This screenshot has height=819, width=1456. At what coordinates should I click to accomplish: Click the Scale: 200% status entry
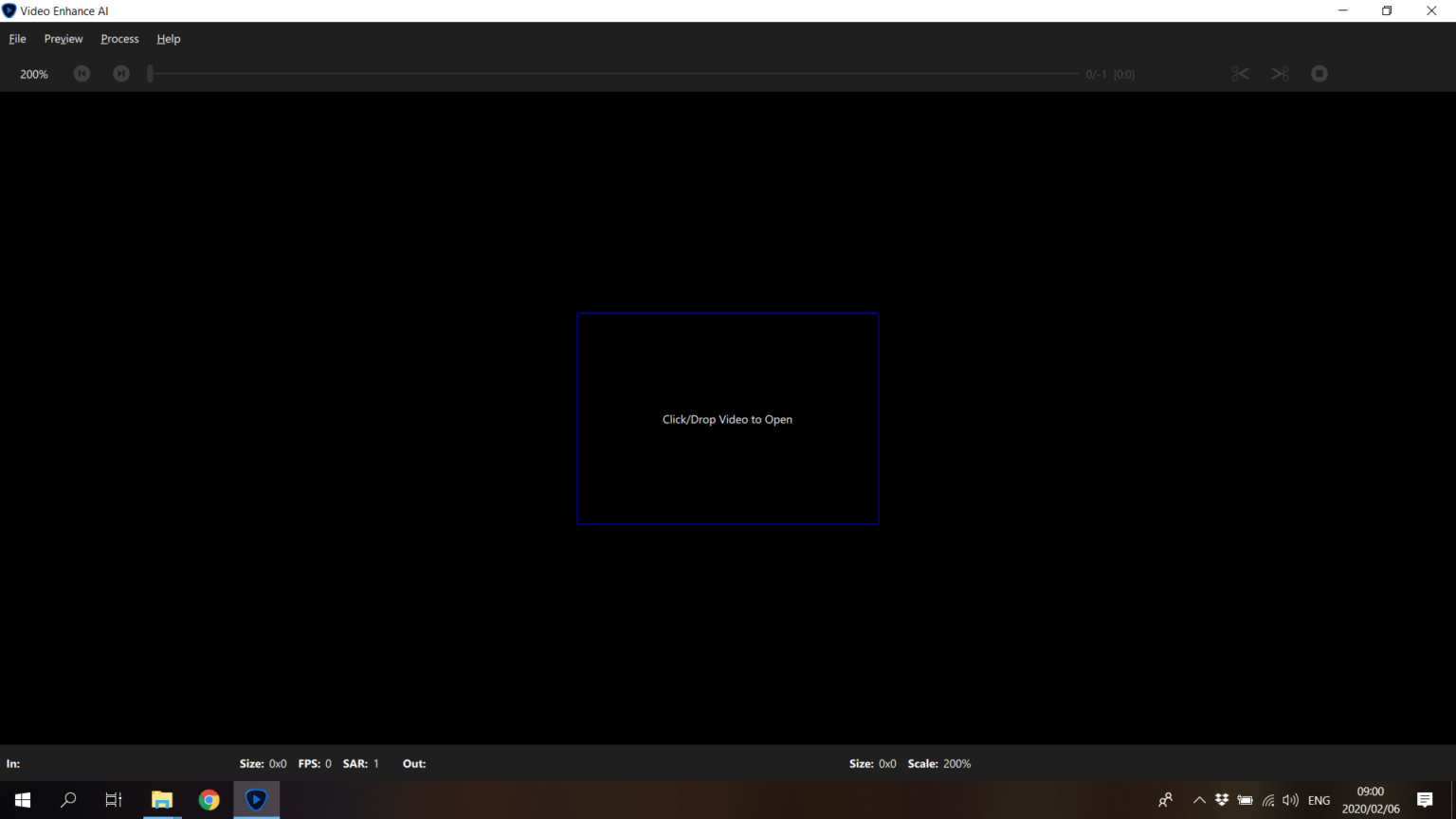tap(939, 763)
